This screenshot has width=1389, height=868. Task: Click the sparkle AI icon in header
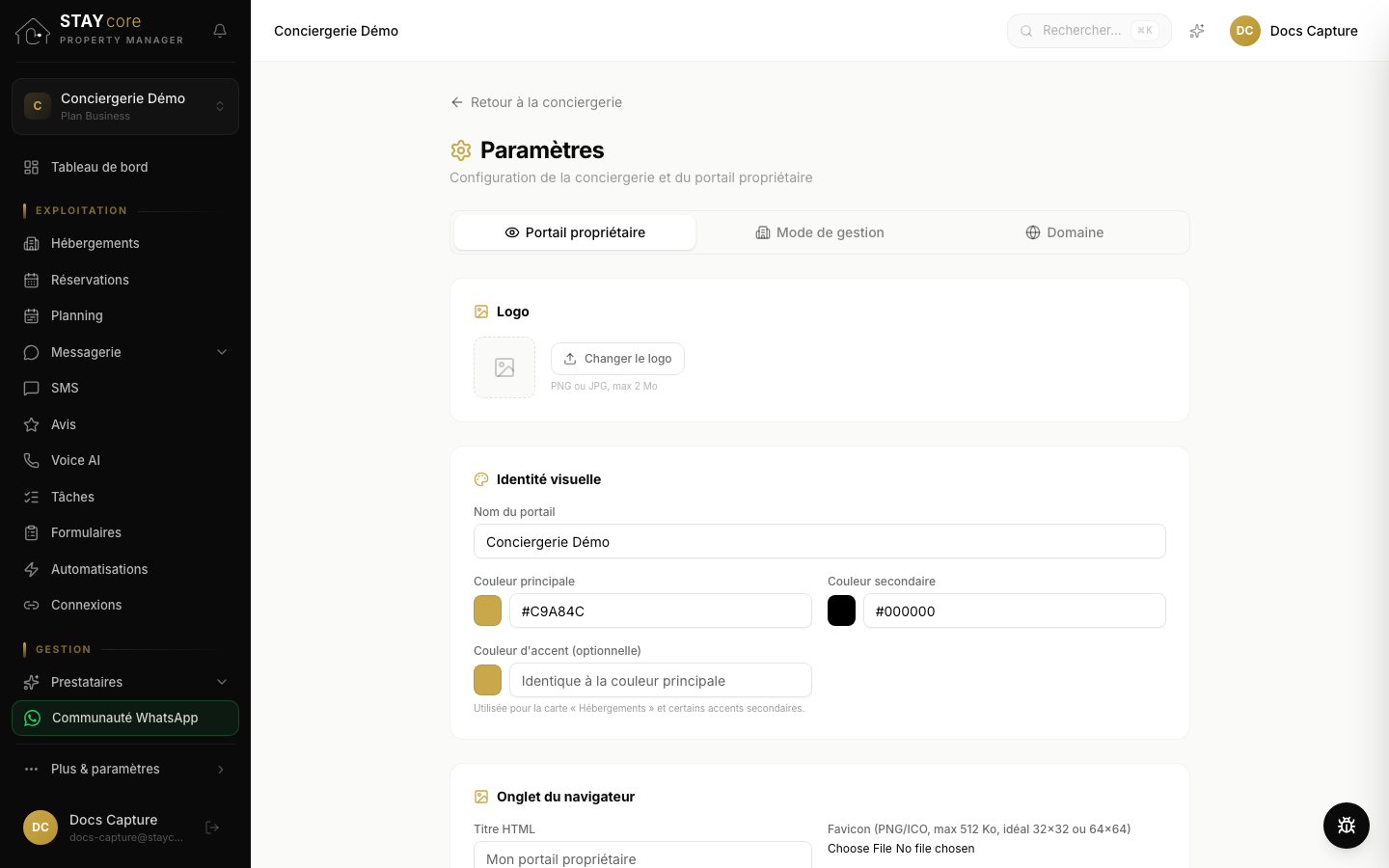tap(1197, 31)
